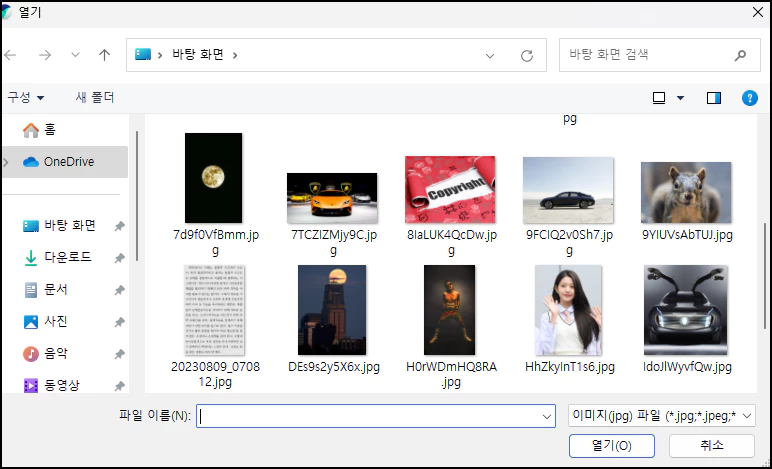Click the pin icon next to 동영상

119,386
